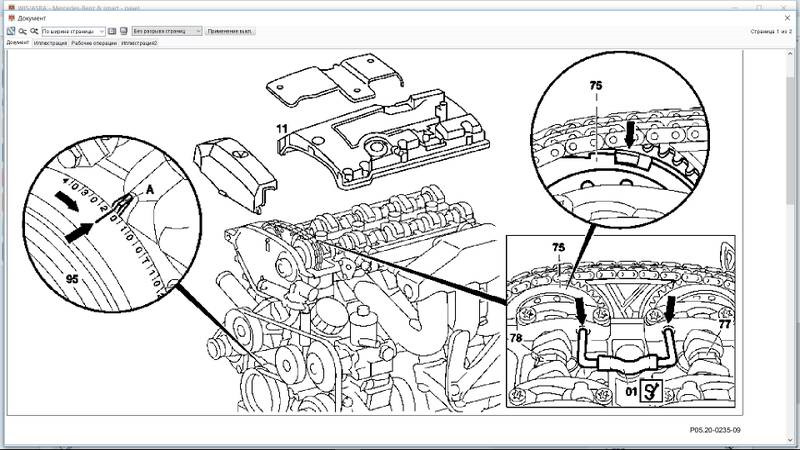Click the Документ window app icon
This screenshot has width=800, height=450.
[x=11, y=18]
